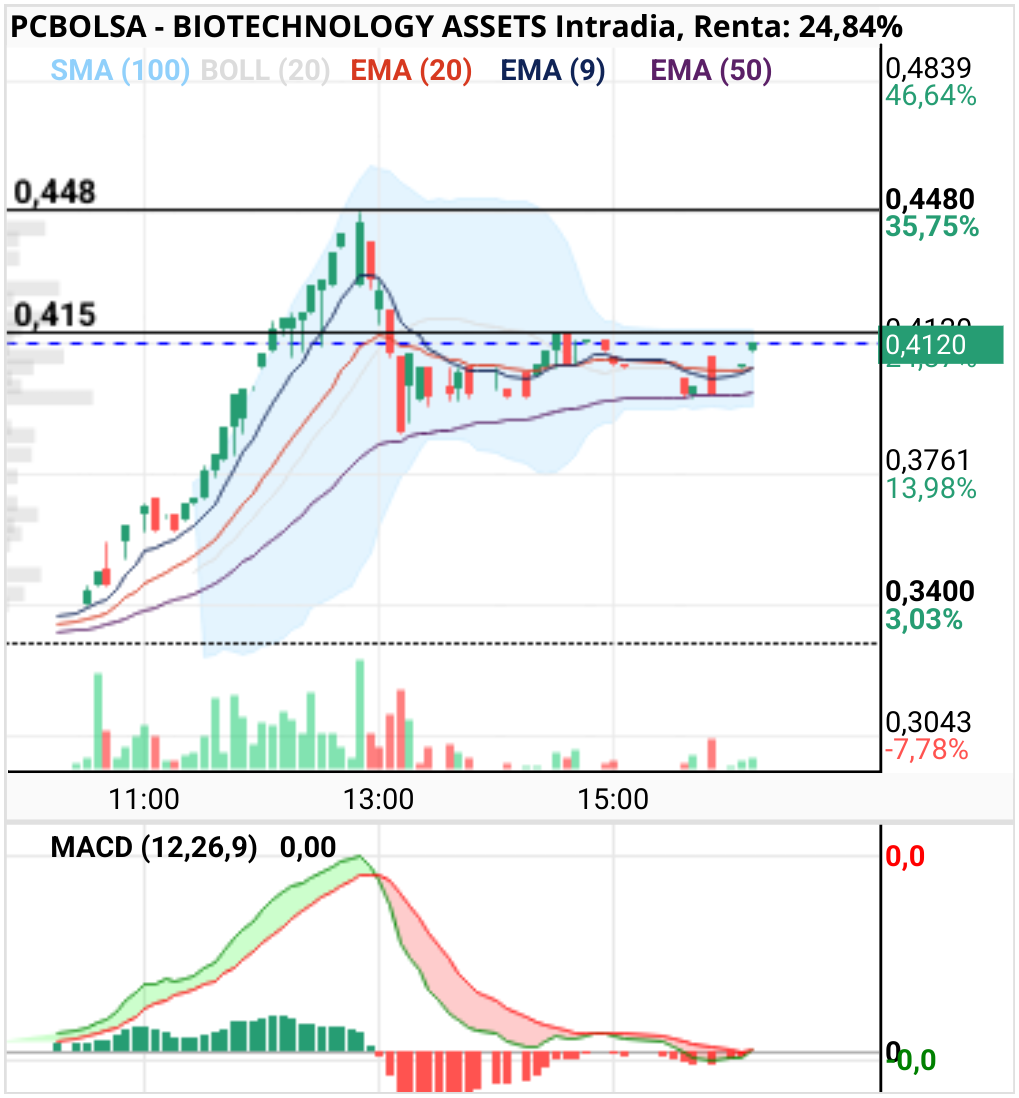Viewport: 1019px width, 1098px height.
Task: Click the 13:00 time axis label
Action: click(378, 799)
